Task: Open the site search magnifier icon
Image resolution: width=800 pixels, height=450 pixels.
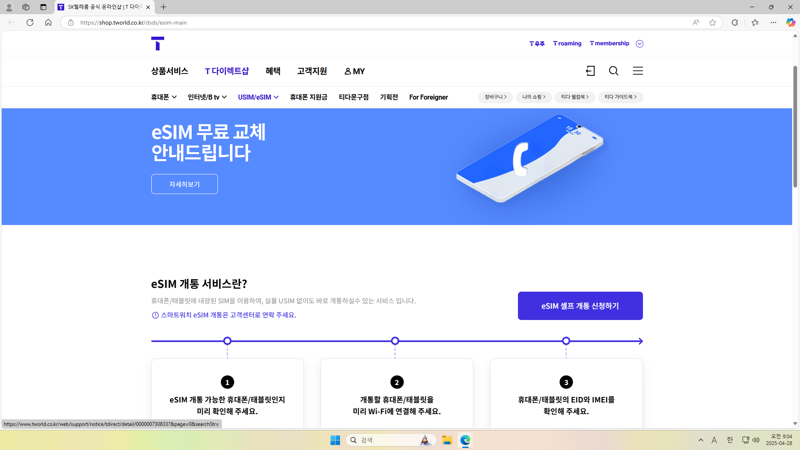Action: [x=613, y=71]
